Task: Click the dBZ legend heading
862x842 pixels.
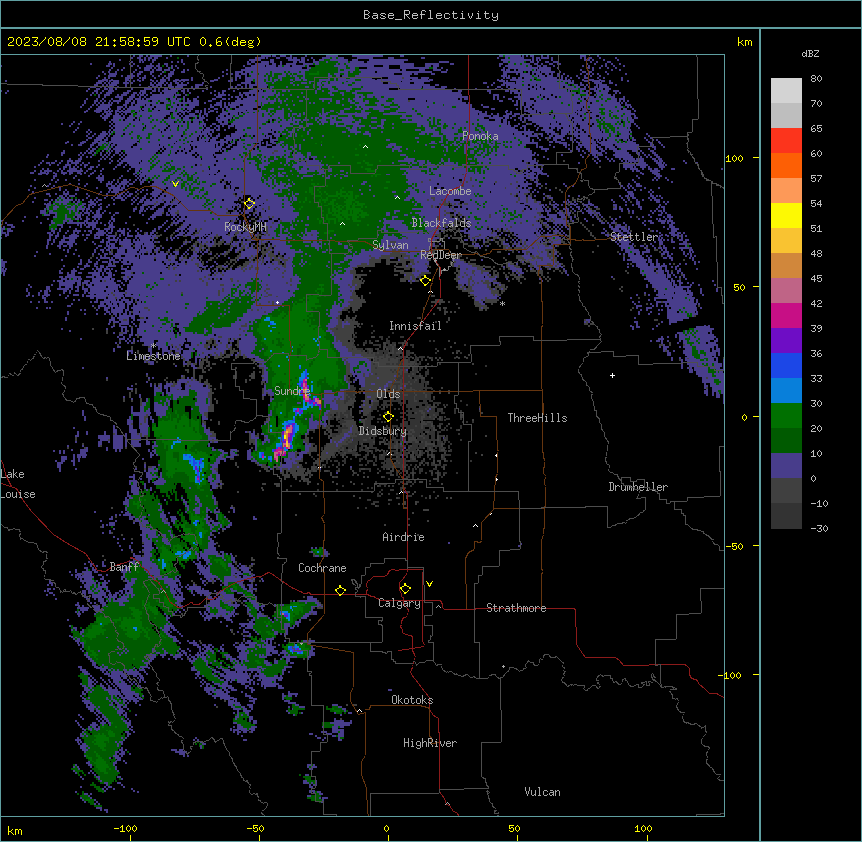Action: click(x=810, y=54)
